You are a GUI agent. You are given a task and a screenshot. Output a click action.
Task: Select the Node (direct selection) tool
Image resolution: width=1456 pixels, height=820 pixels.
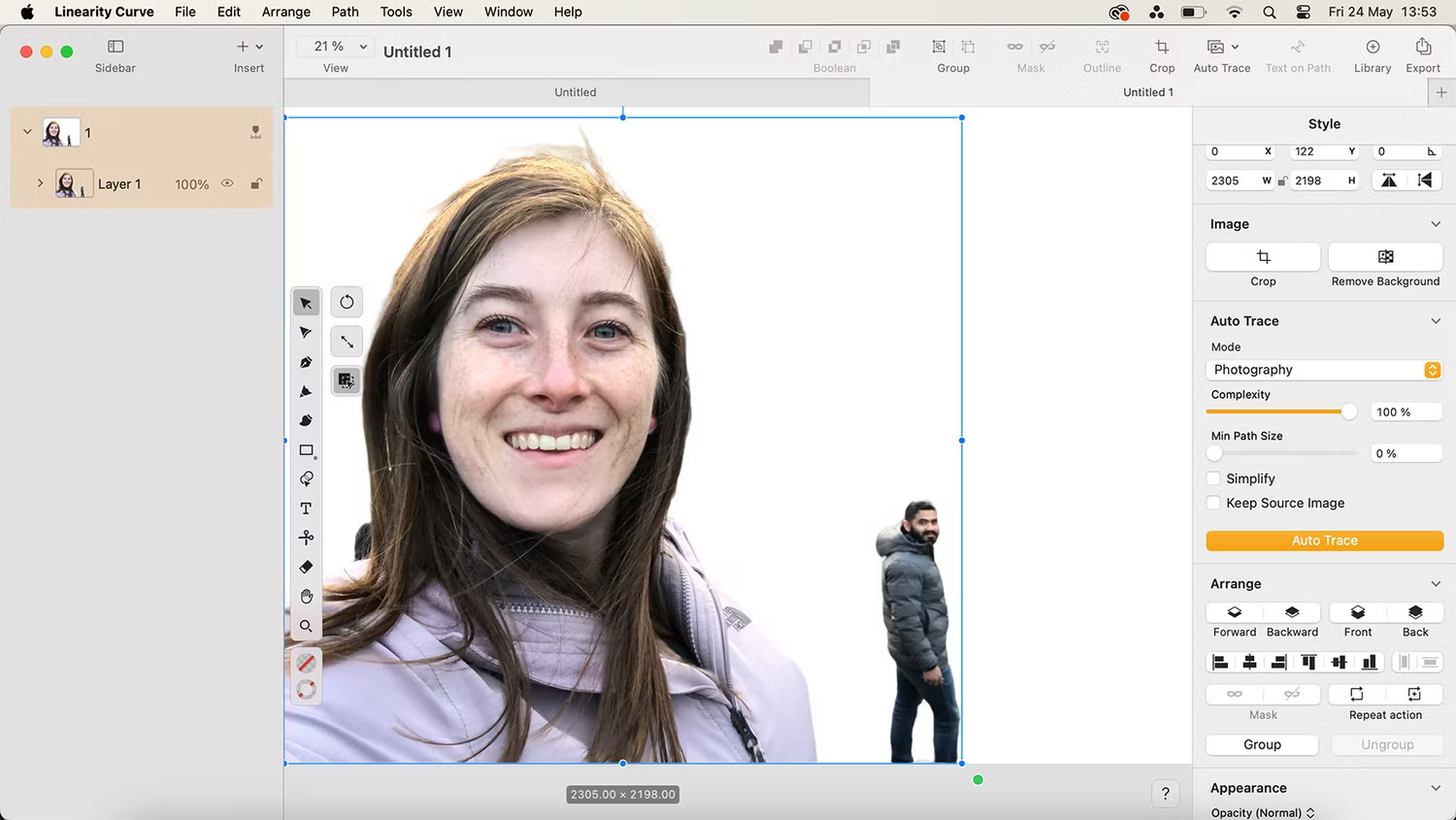(x=306, y=333)
